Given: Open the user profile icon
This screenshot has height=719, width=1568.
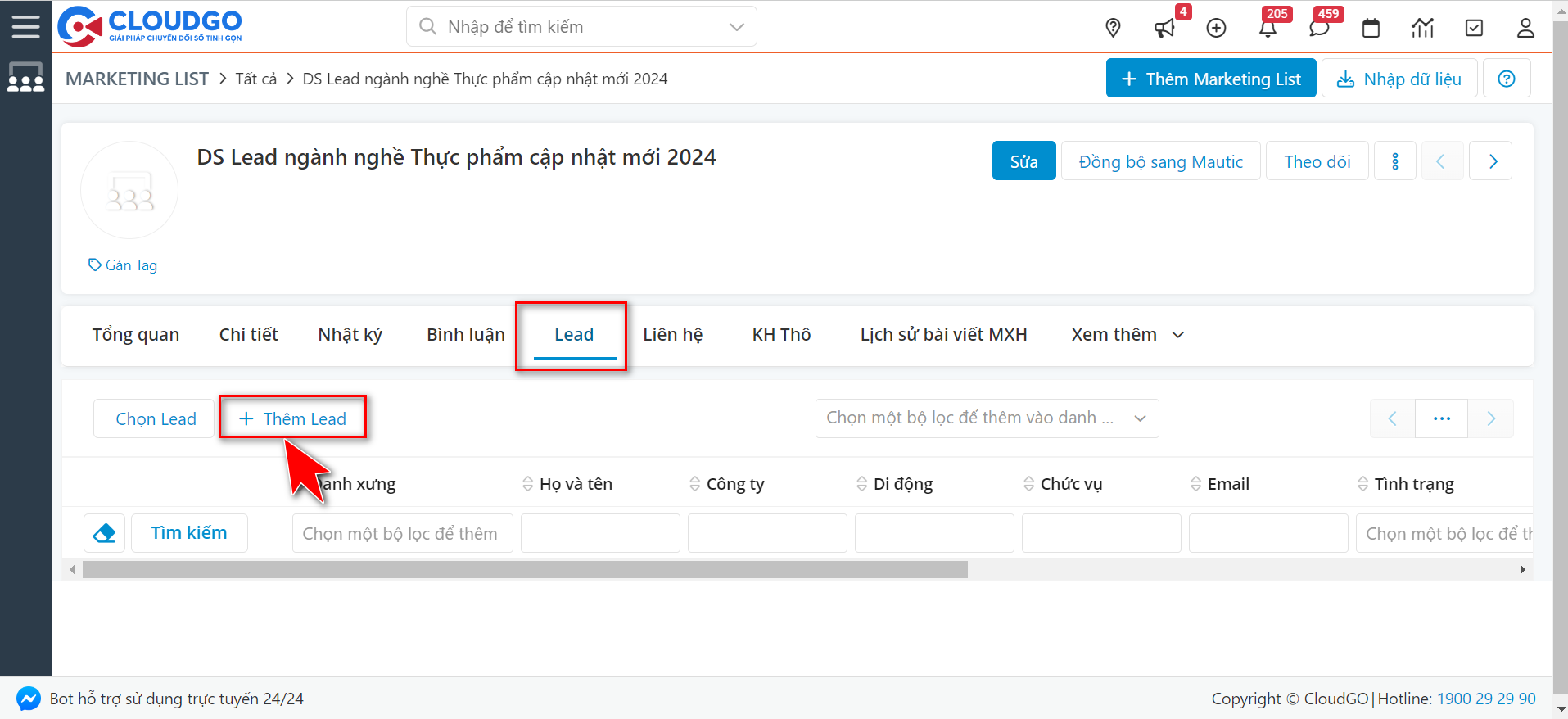Looking at the screenshot, I should tap(1525, 28).
